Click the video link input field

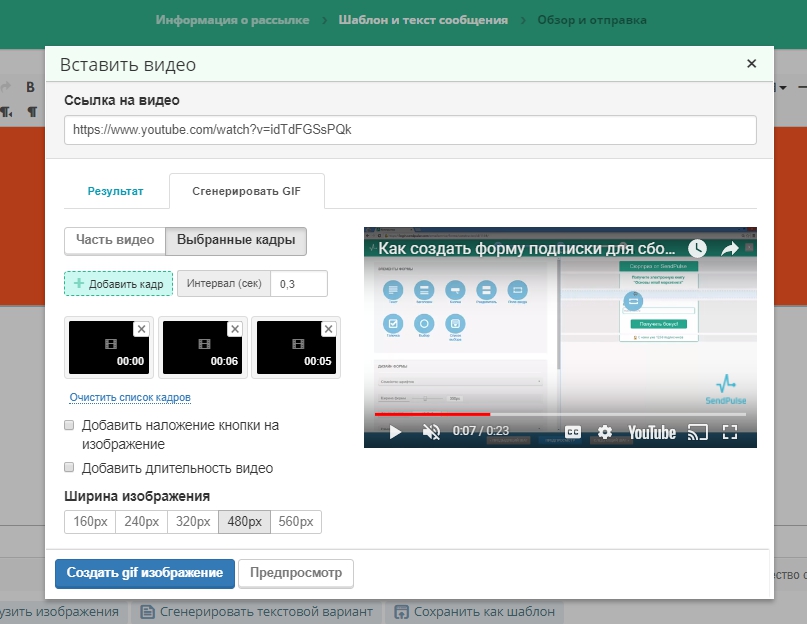pos(410,130)
